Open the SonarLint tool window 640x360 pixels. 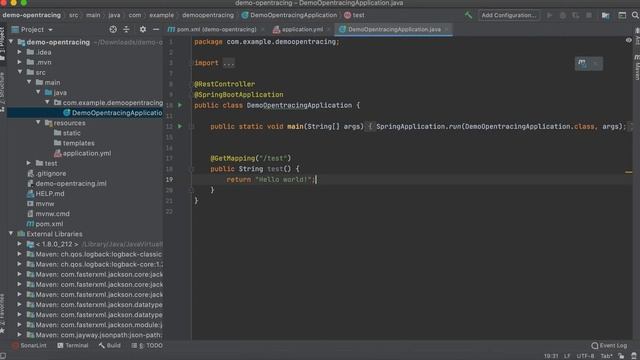29,345
